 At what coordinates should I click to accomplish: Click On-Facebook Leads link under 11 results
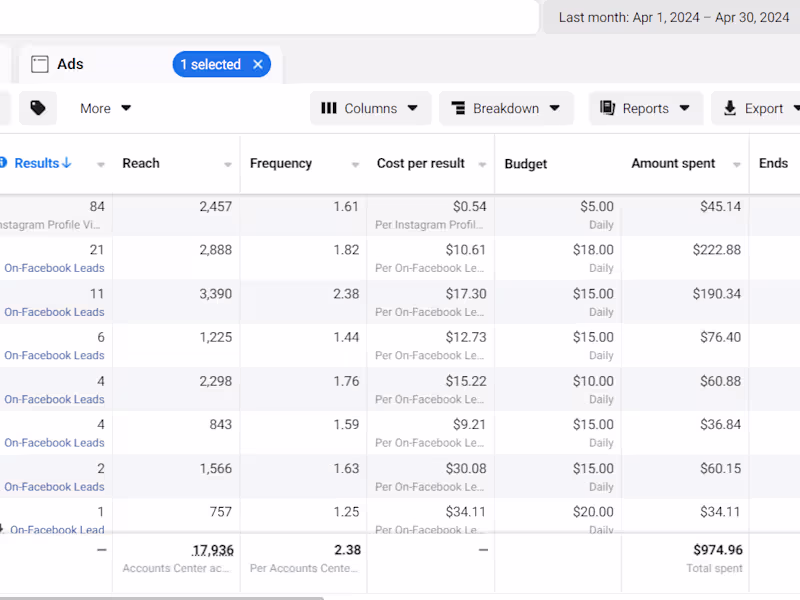(54, 312)
